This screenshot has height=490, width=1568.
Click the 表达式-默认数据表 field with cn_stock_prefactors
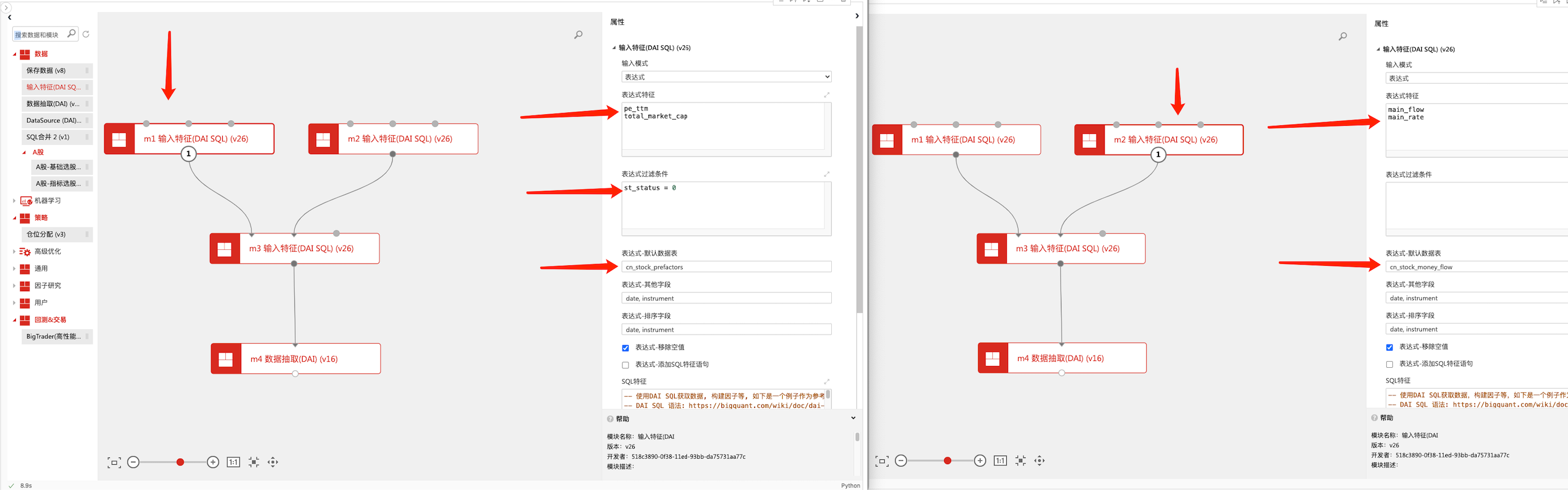pos(726,267)
